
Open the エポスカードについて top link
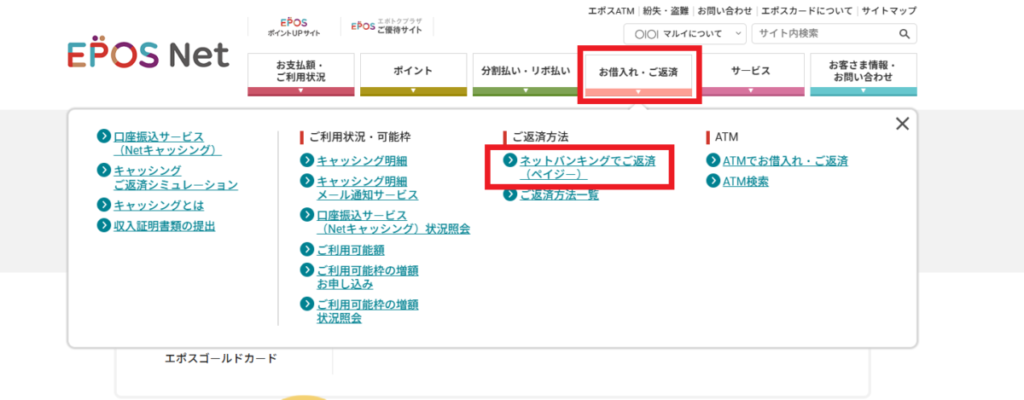pos(807,10)
